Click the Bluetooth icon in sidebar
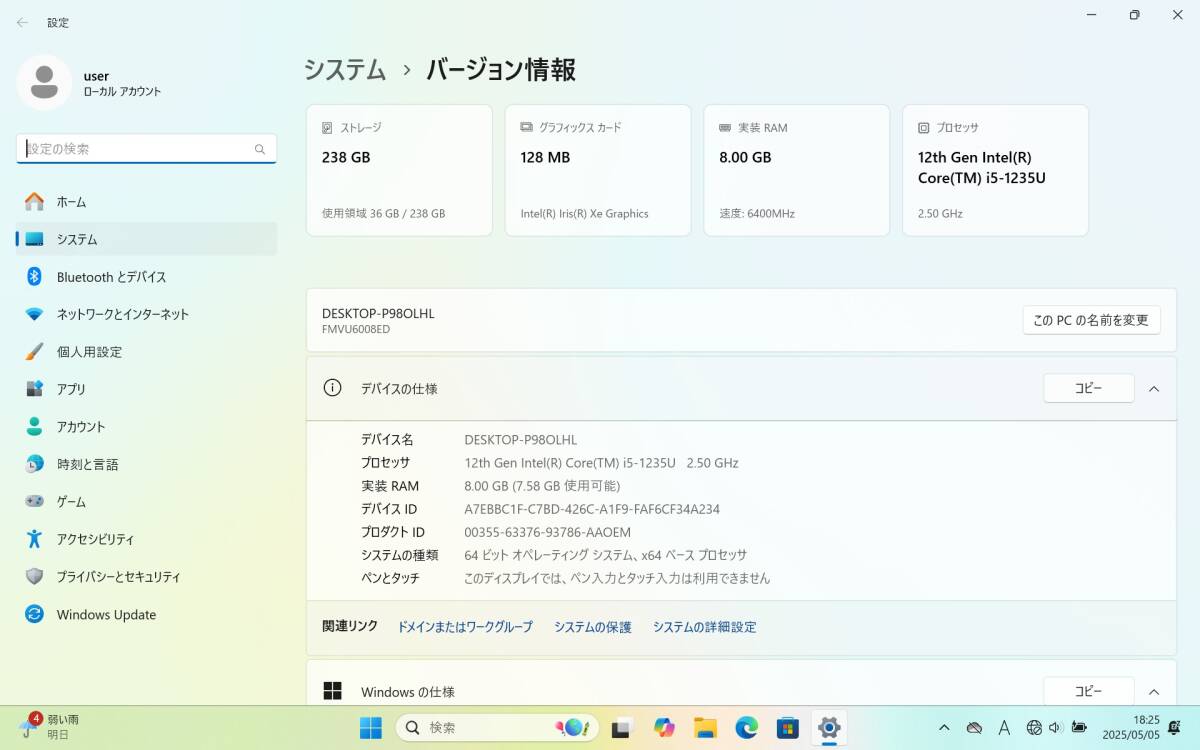 (x=34, y=277)
